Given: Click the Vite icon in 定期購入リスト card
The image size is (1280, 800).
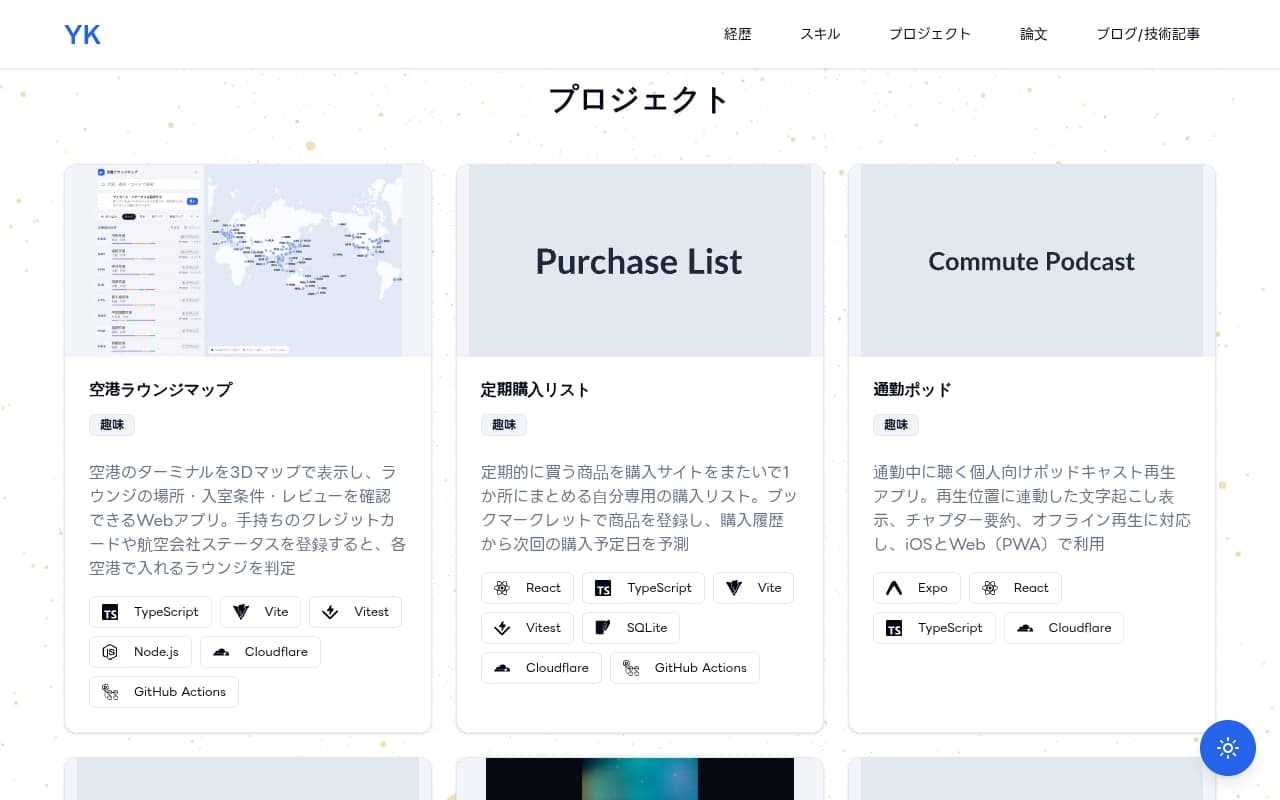Looking at the screenshot, I should point(734,588).
